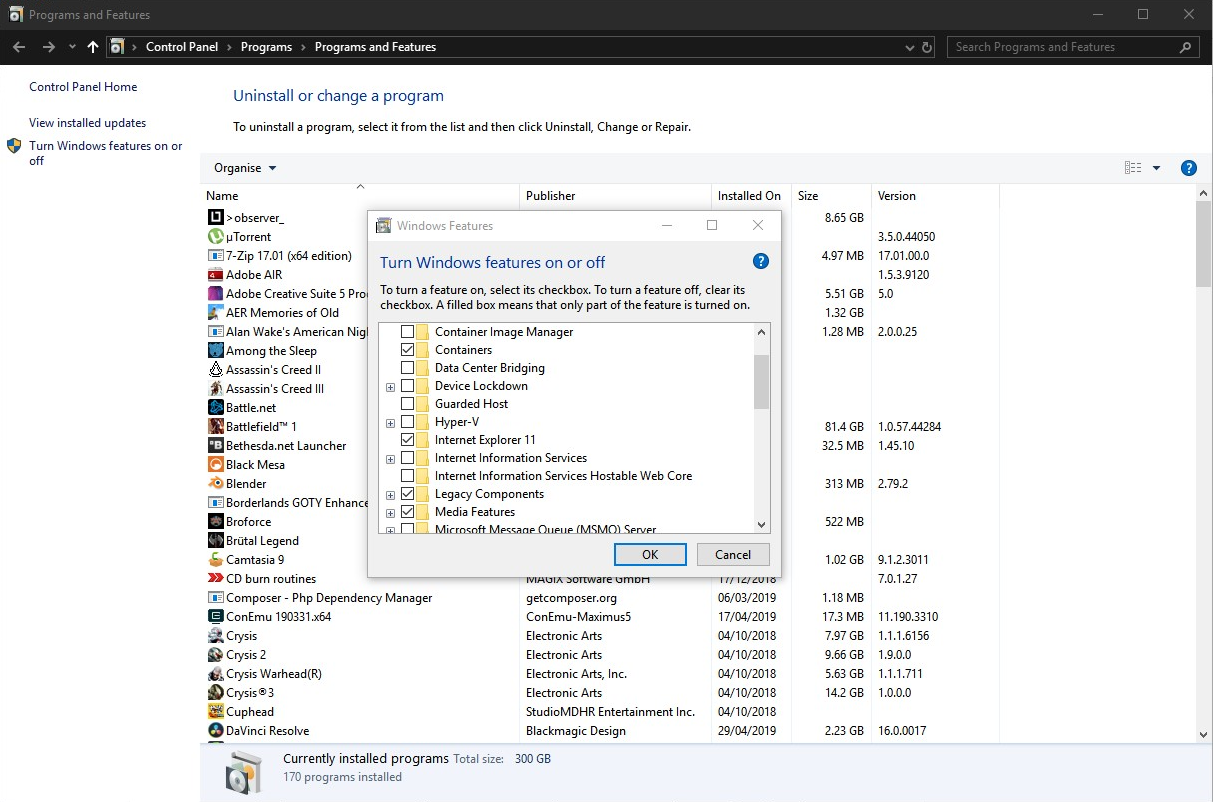Click the >observer_ program icon
Screen dimensions: 1213x802
pyautogui.click(x=215, y=217)
